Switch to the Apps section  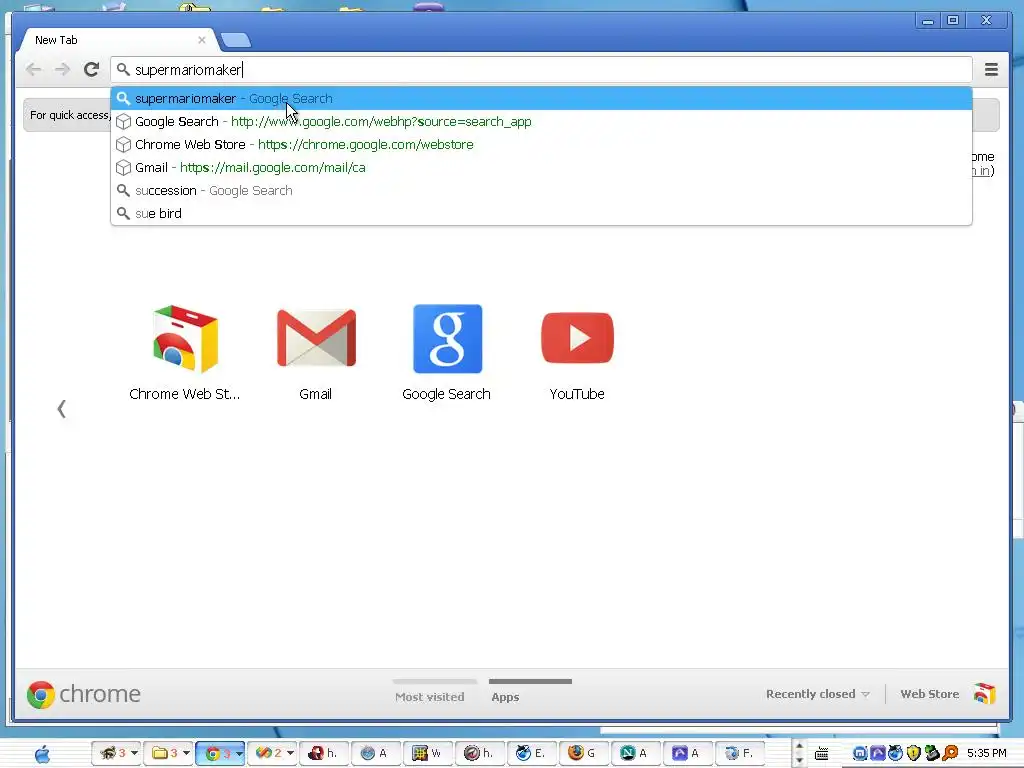(505, 697)
